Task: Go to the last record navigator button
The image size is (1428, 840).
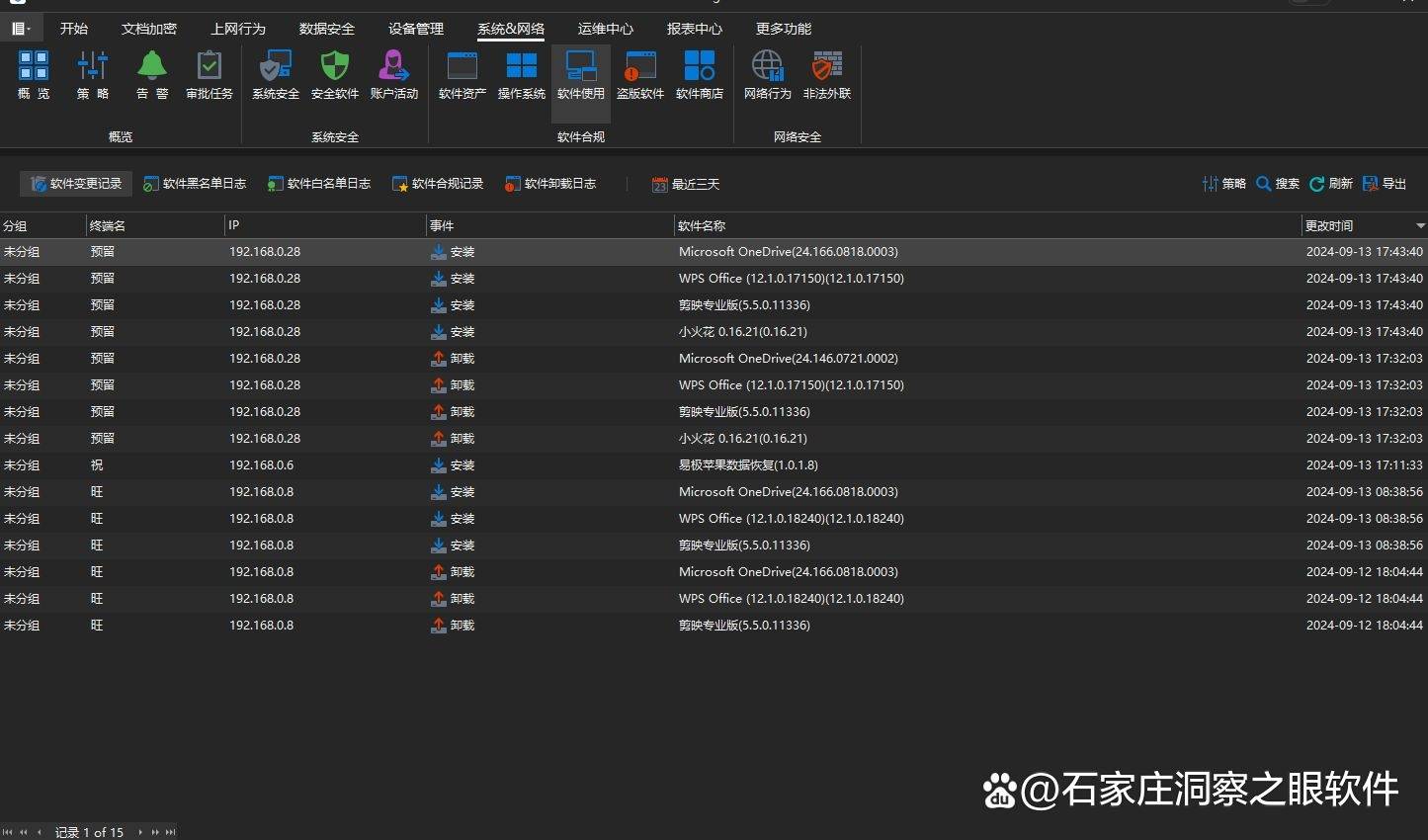Action: 171,832
